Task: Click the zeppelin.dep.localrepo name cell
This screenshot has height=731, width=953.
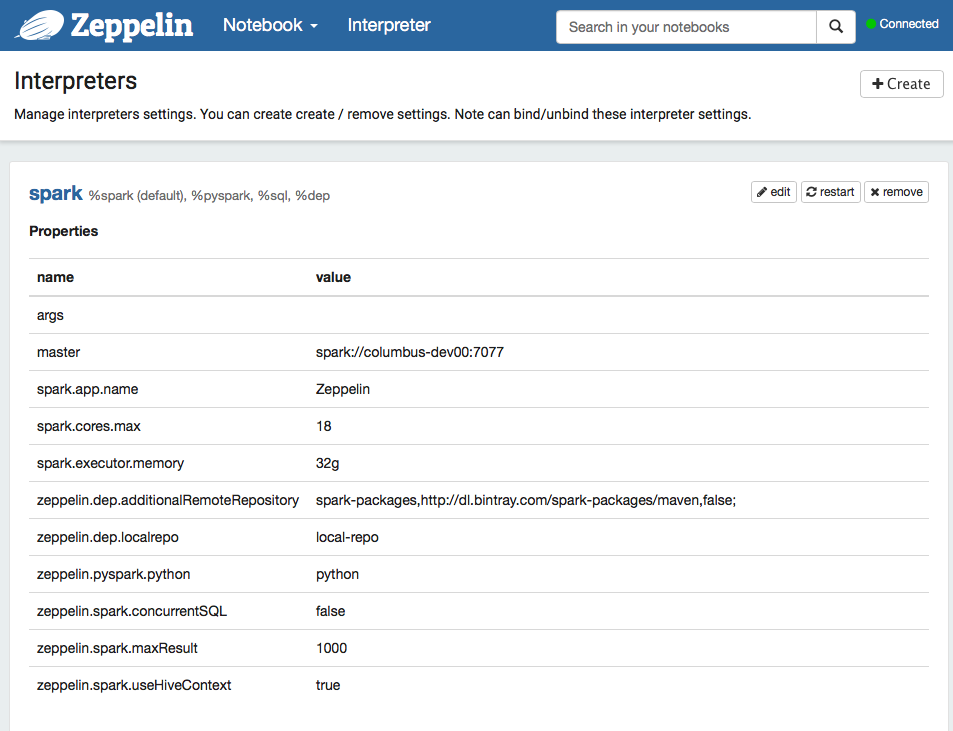Action: click(108, 537)
